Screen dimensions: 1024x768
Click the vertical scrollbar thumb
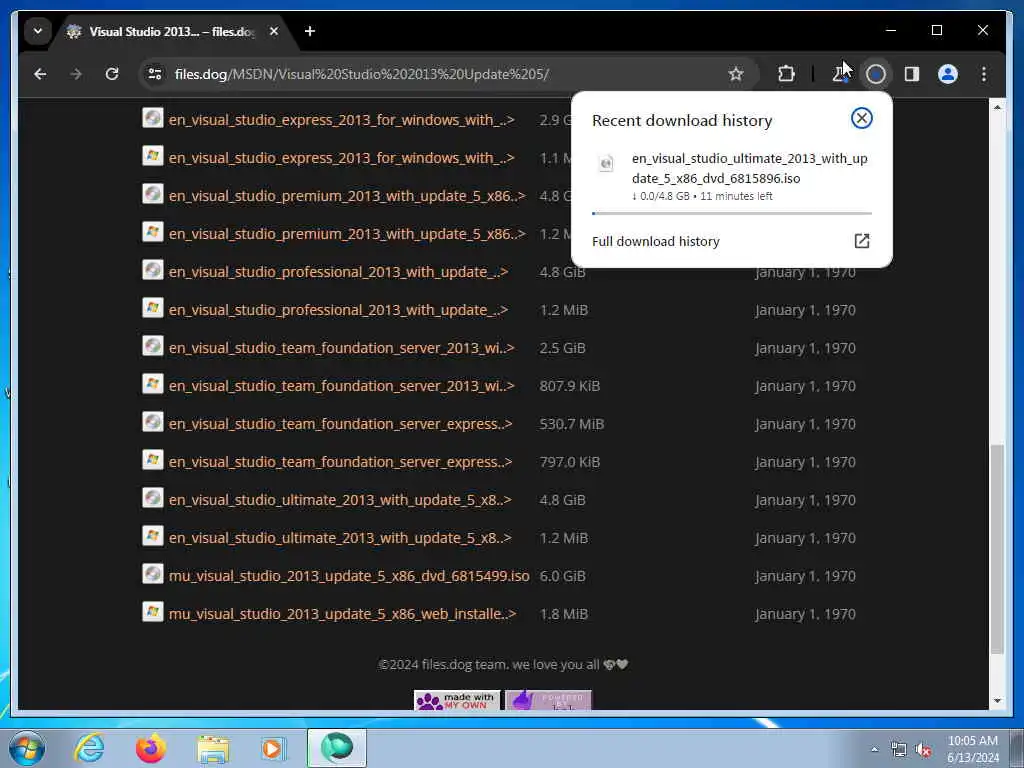tap(997, 549)
